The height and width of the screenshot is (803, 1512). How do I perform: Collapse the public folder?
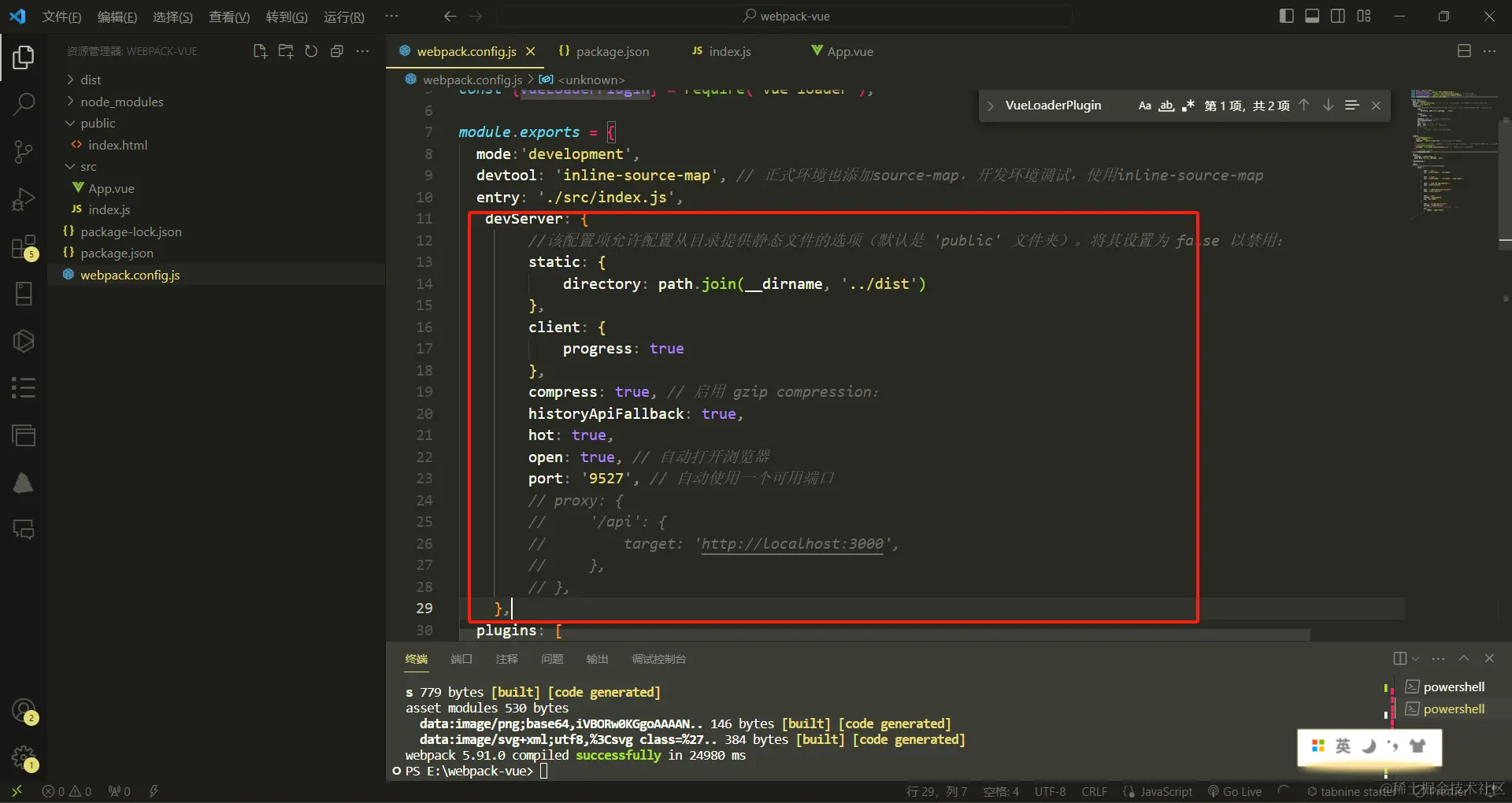click(216, 123)
